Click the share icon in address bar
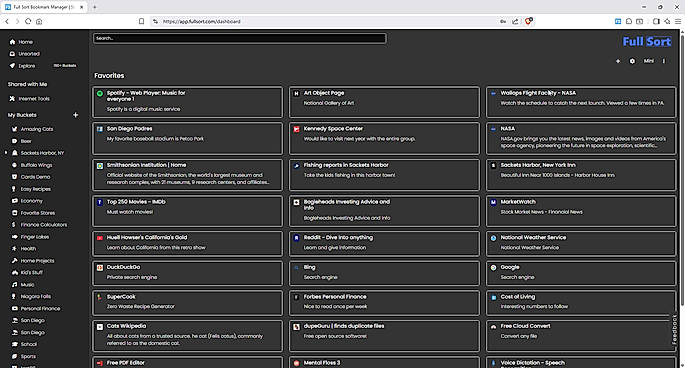685x368 pixels. (515, 21)
